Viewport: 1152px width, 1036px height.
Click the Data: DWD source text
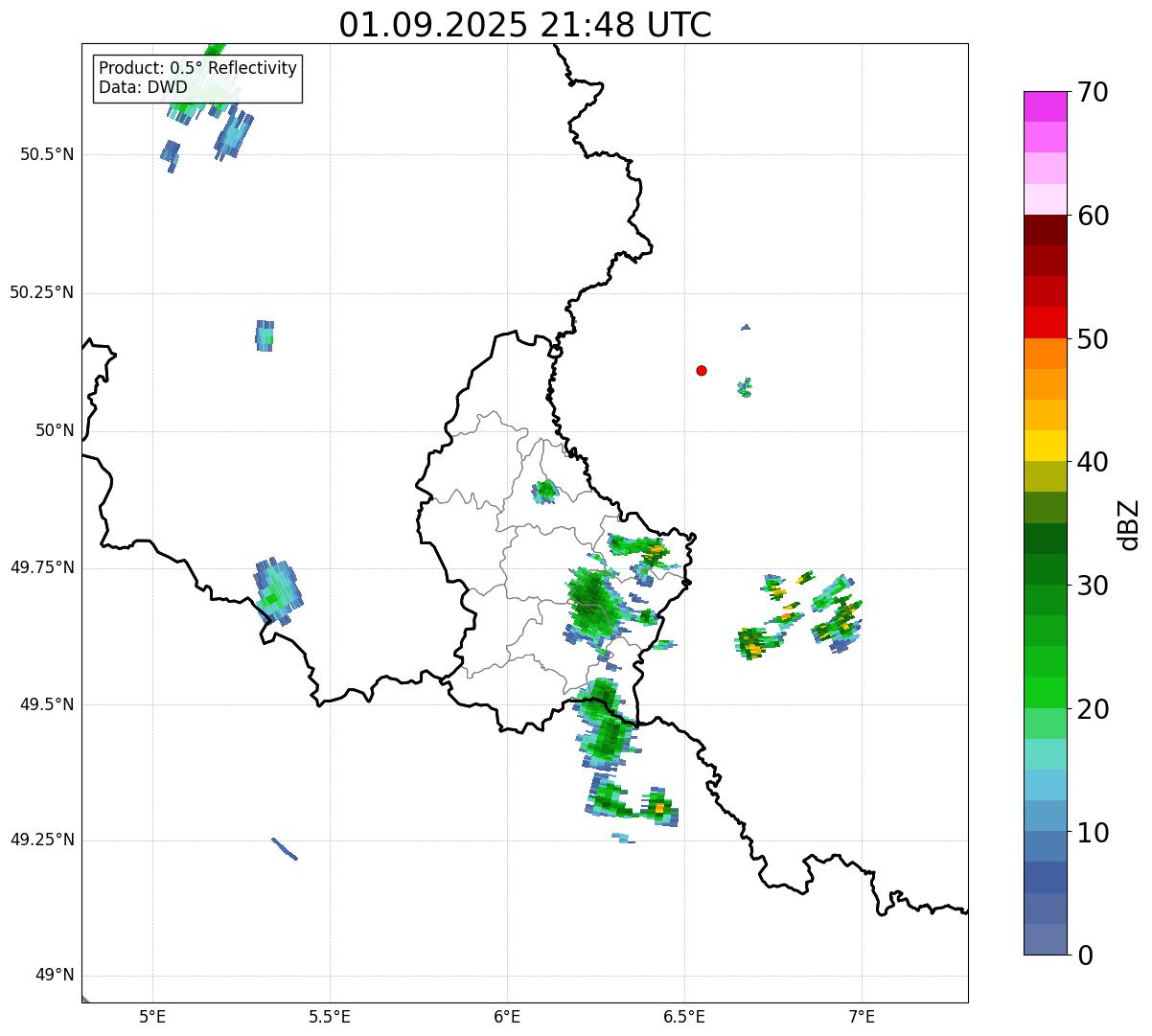point(143,88)
